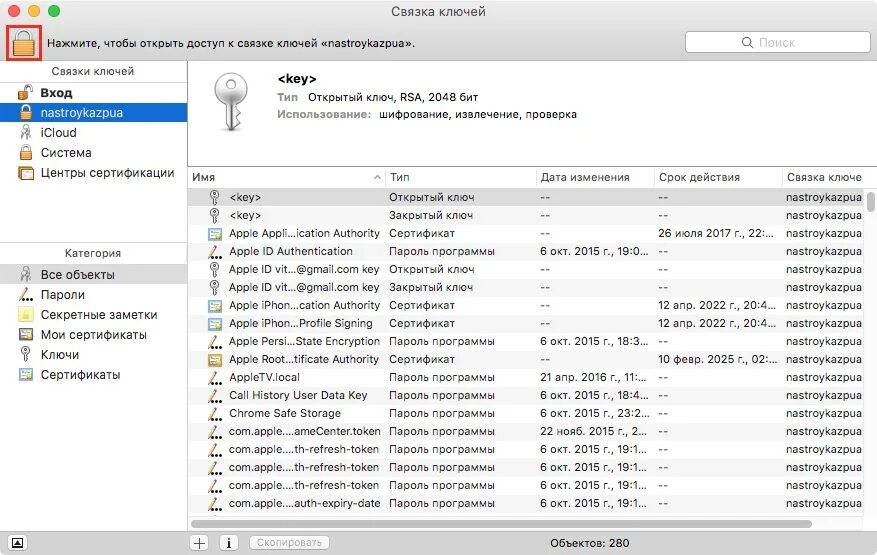Image resolution: width=877 pixels, height=555 pixels.
Task: Open info for selected item
Action: 228,543
